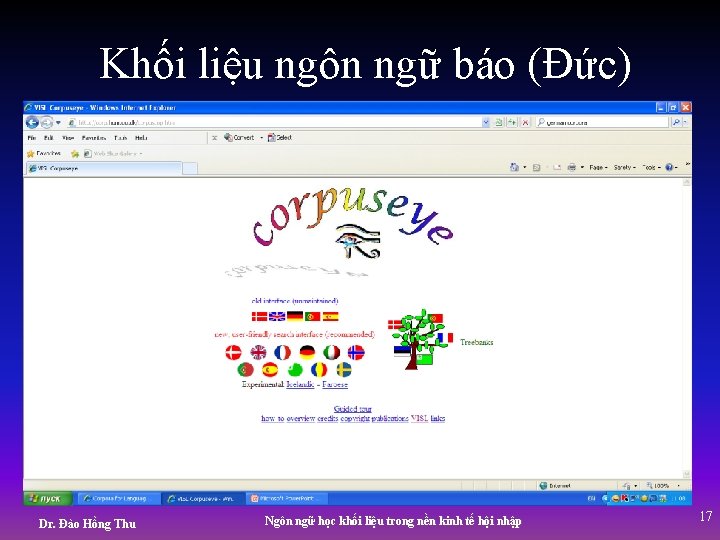
Task: Open the Page dropdown menu
Action: (598, 168)
